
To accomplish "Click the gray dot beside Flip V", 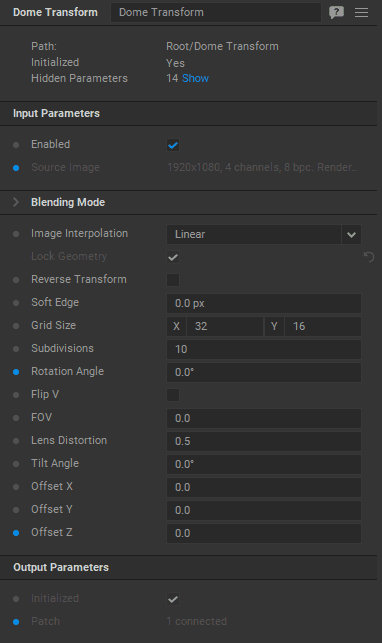I will pyautogui.click(x=16, y=395).
